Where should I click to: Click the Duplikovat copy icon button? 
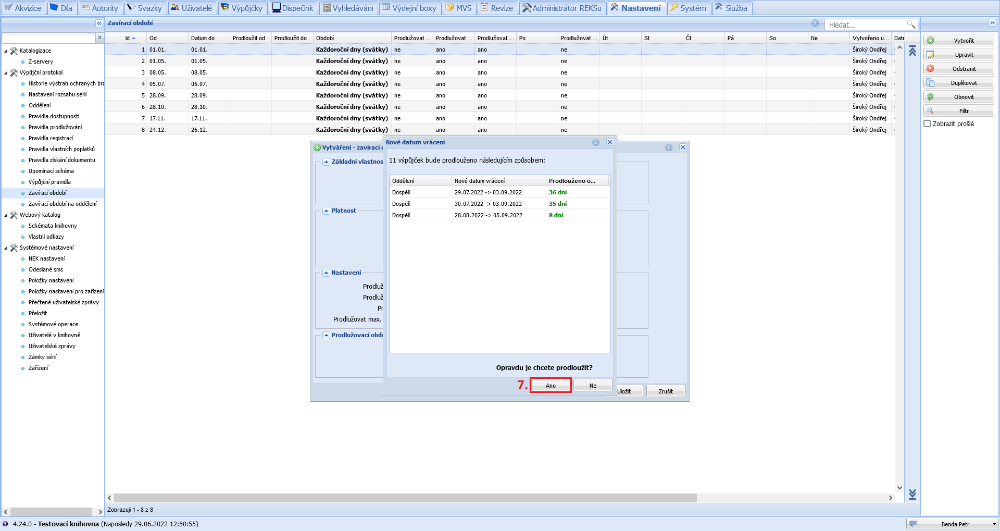(x=931, y=82)
